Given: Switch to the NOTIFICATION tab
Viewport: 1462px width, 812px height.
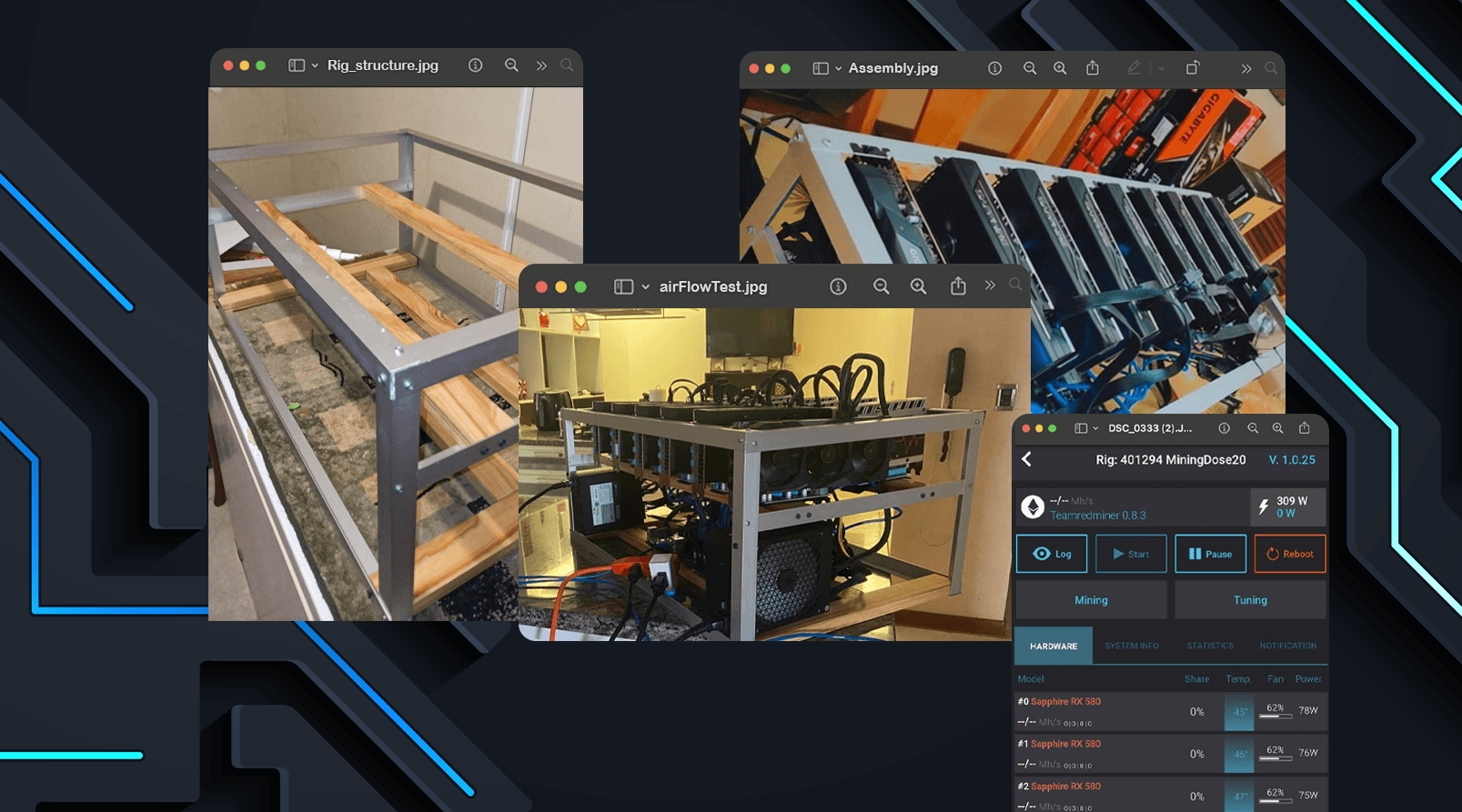Looking at the screenshot, I should [x=1288, y=646].
